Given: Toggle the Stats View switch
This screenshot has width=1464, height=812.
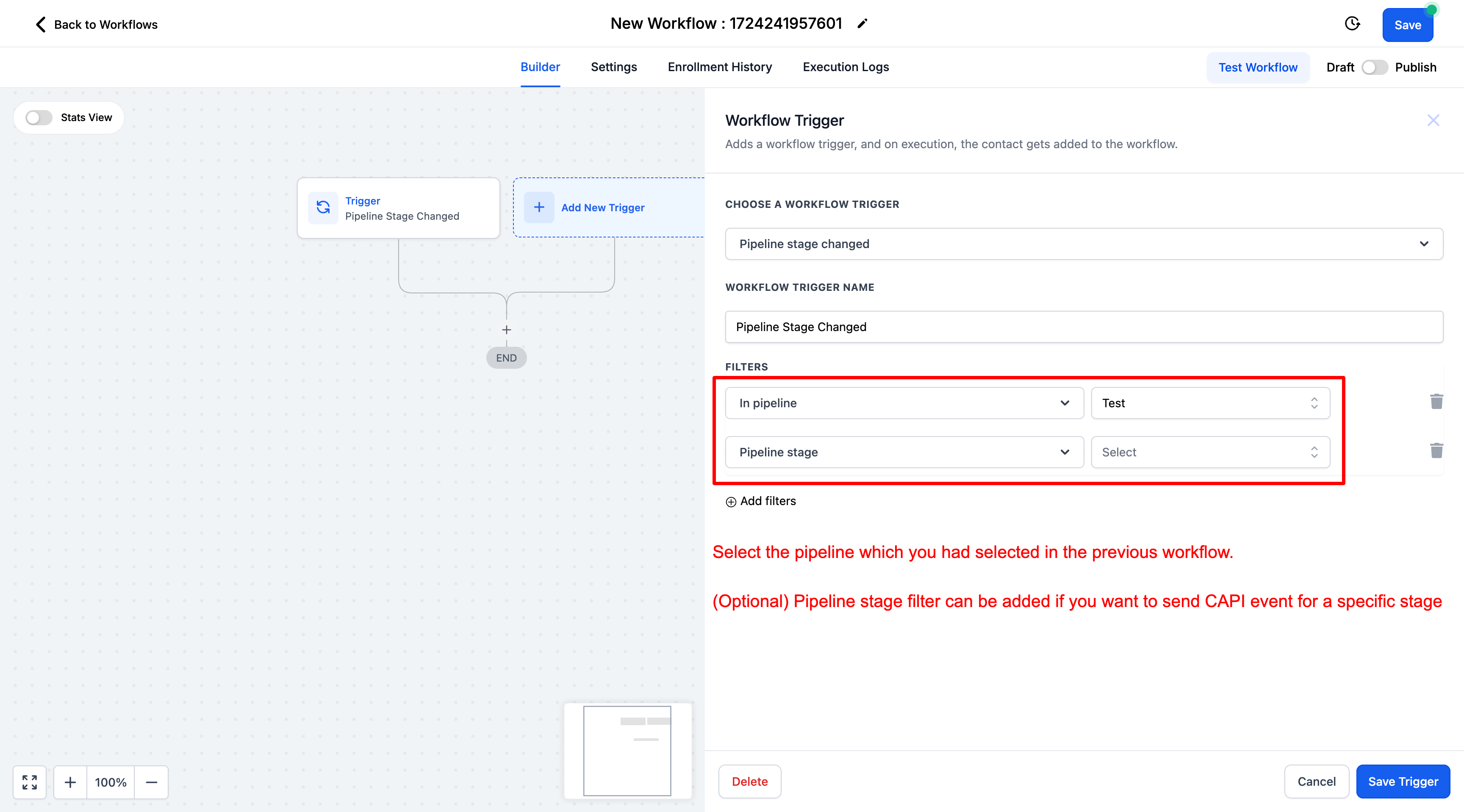Looking at the screenshot, I should (x=39, y=118).
